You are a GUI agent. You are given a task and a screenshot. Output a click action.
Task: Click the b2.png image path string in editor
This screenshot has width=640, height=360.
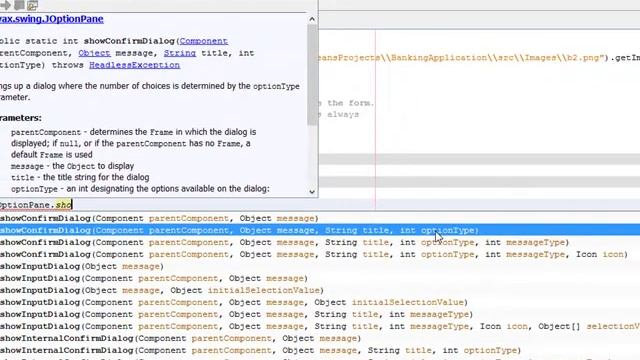tap(461, 58)
